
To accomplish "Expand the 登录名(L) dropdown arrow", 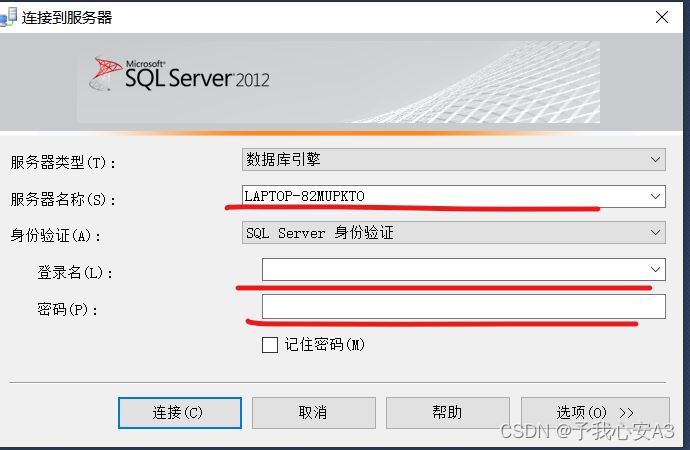I will 655,269.
